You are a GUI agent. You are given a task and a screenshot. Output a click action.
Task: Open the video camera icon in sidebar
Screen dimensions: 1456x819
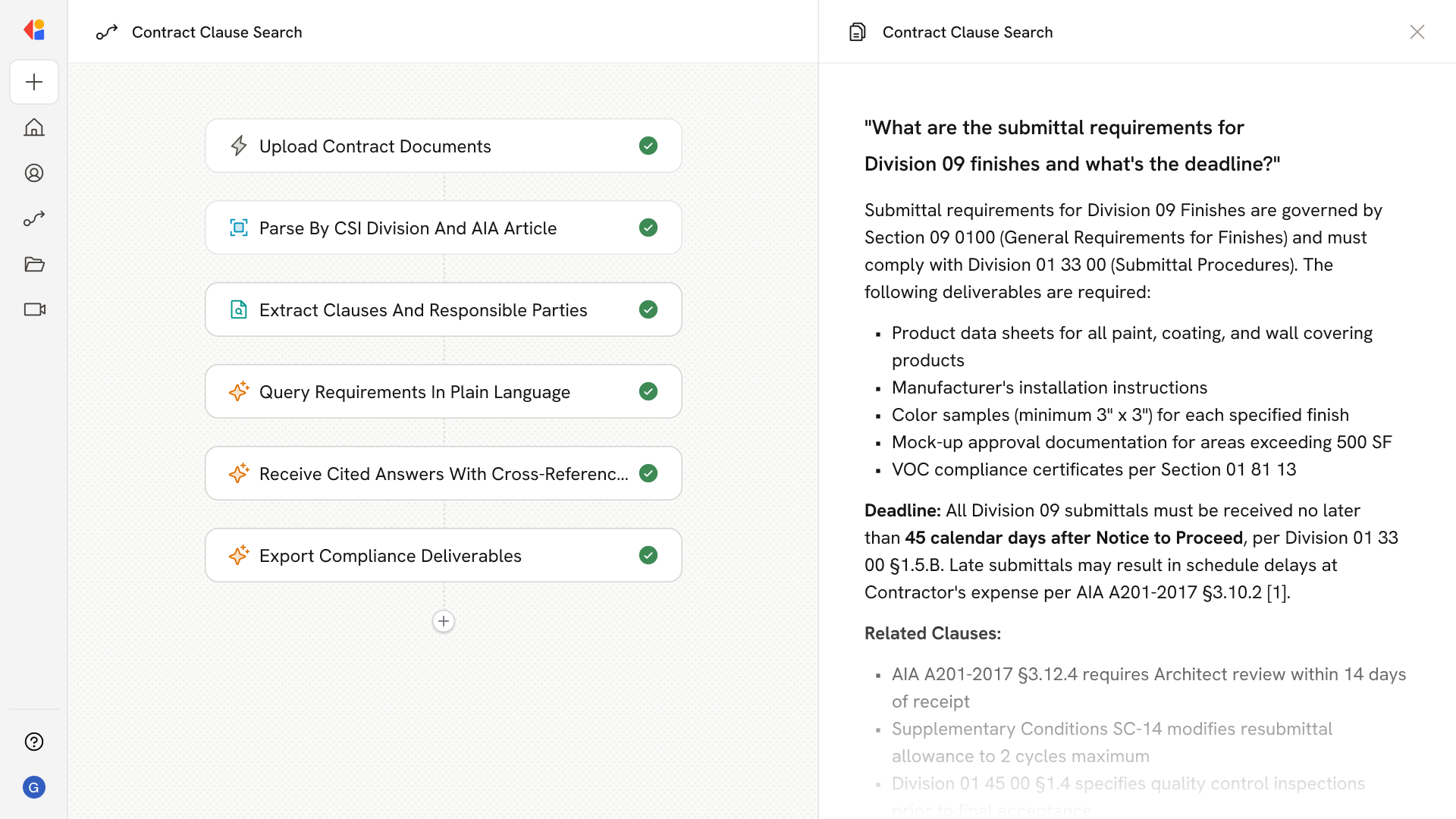(x=34, y=309)
